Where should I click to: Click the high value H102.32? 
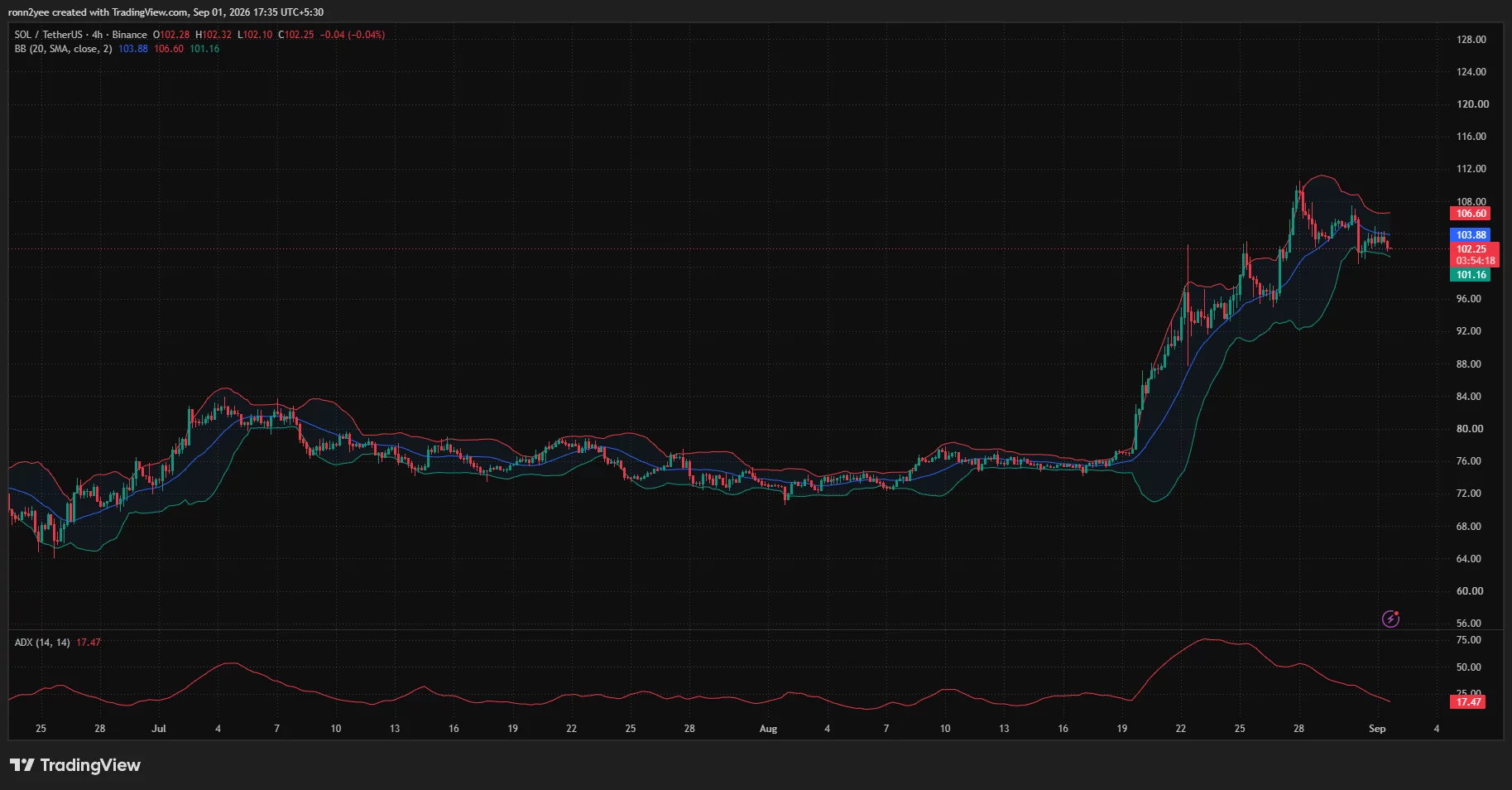click(x=214, y=35)
